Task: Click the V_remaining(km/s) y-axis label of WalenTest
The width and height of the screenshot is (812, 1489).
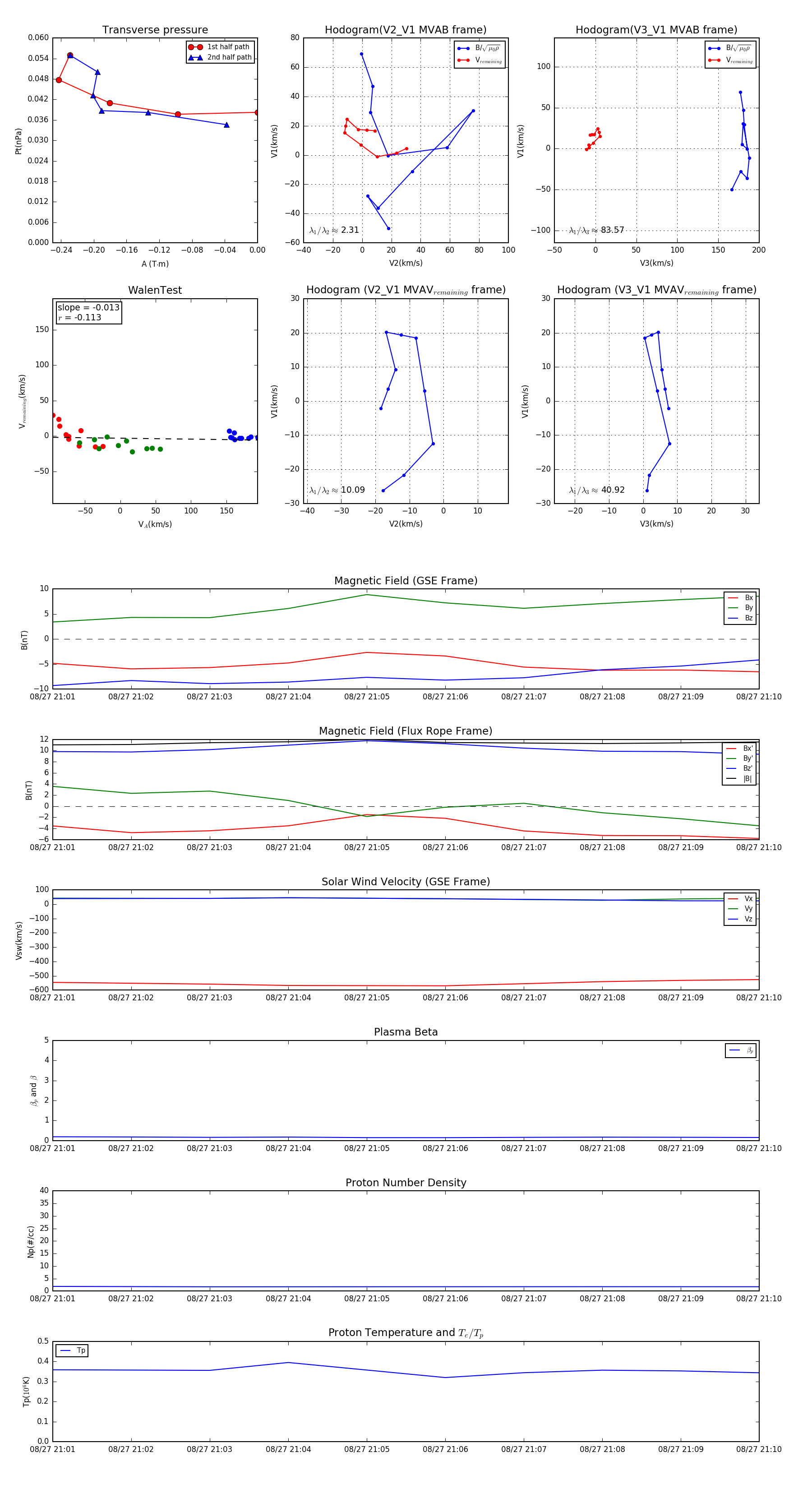Action: pos(22,401)
